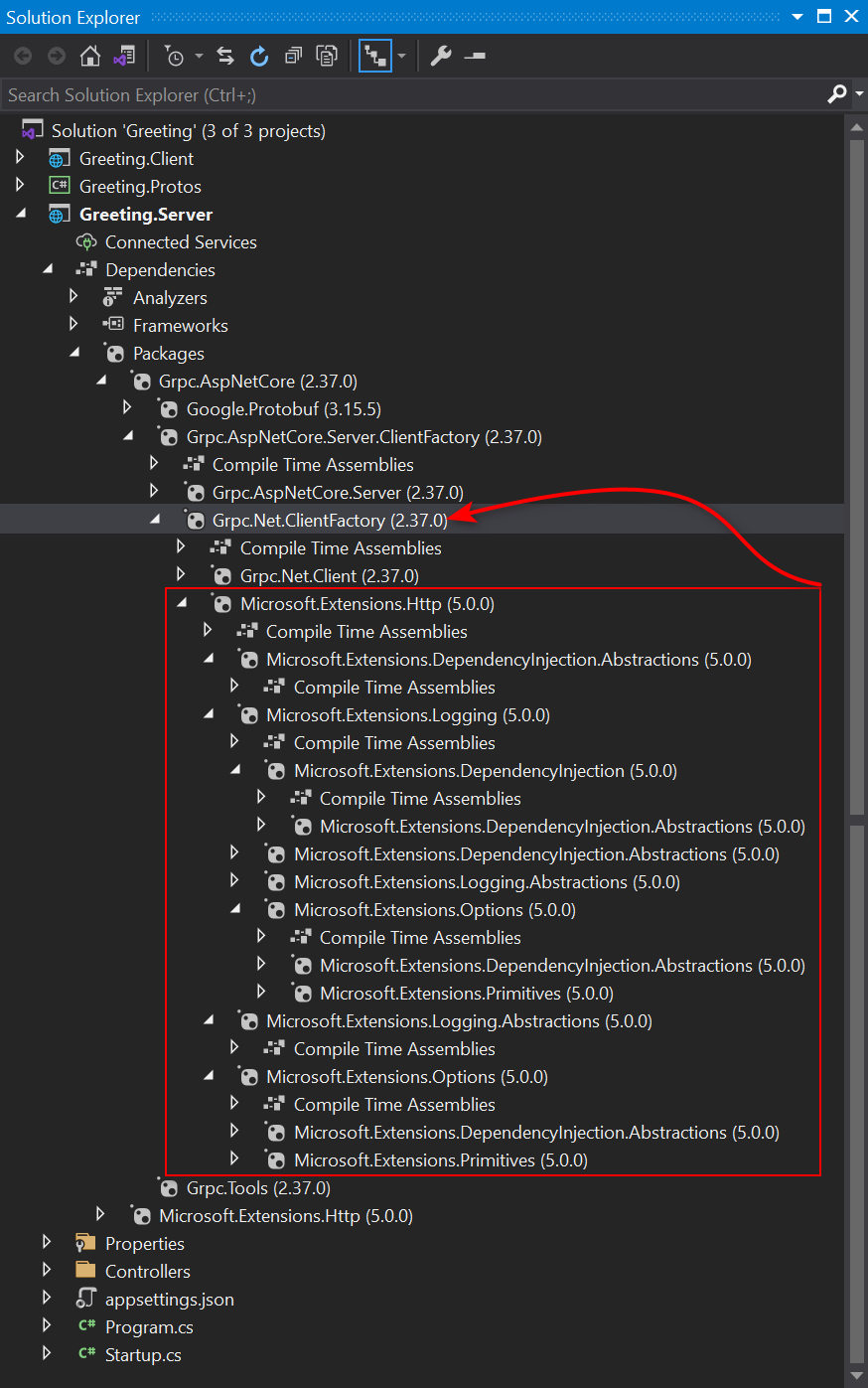Expand the Greeting.Client project node

[20, 158]
